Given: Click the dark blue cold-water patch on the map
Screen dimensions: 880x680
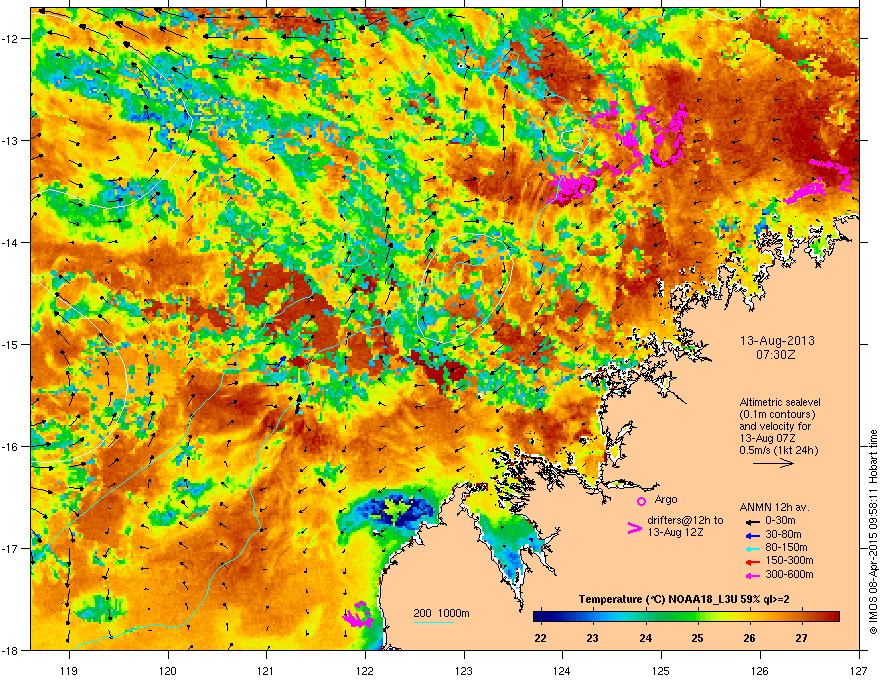Looking at the screenshot, I should pos(396,509).
